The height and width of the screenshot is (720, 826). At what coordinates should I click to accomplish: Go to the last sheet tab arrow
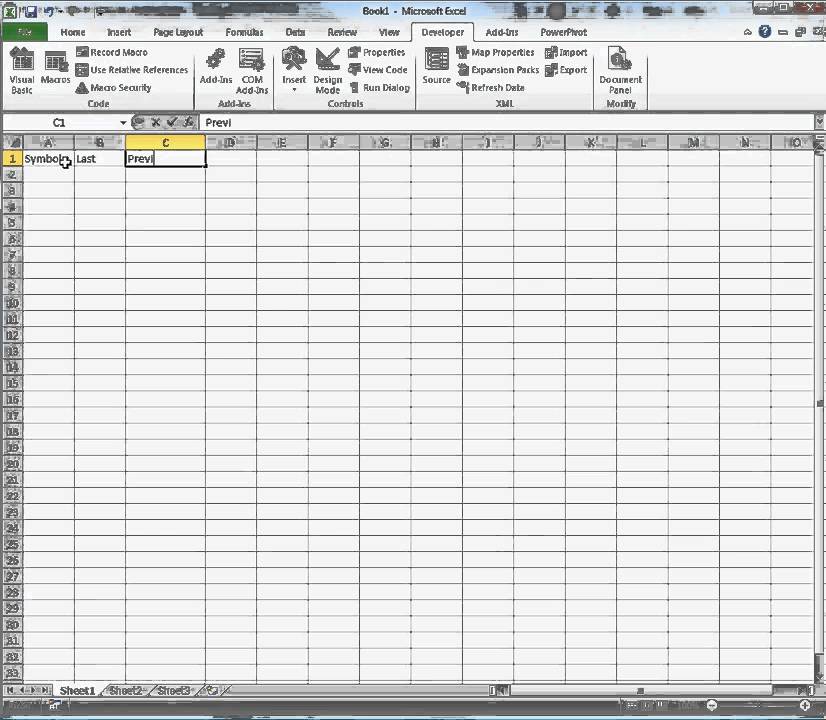46,690
